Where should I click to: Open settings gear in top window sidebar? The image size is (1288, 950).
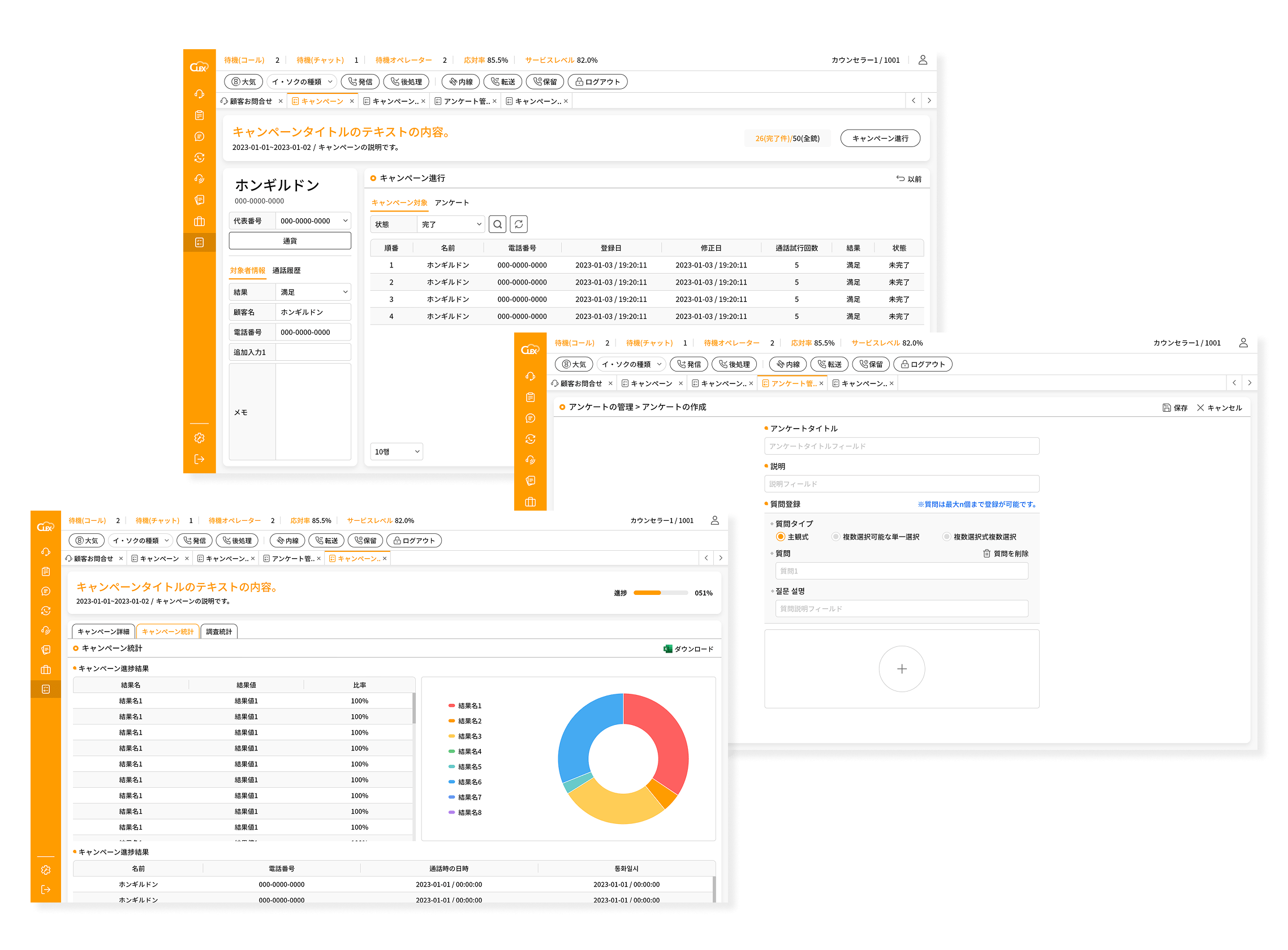tap(199, 438)
